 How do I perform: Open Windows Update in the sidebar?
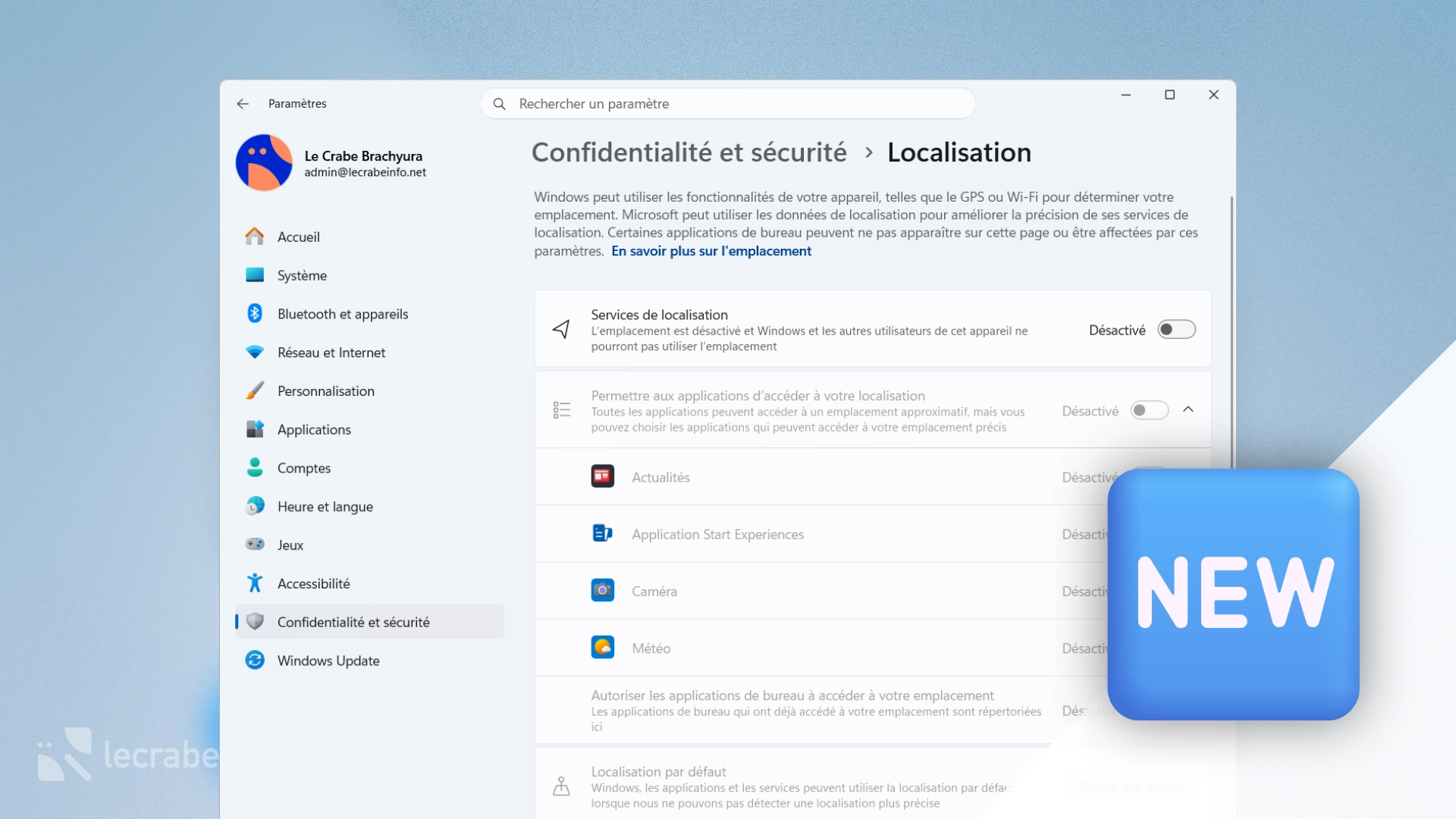(x=369, y=661)
